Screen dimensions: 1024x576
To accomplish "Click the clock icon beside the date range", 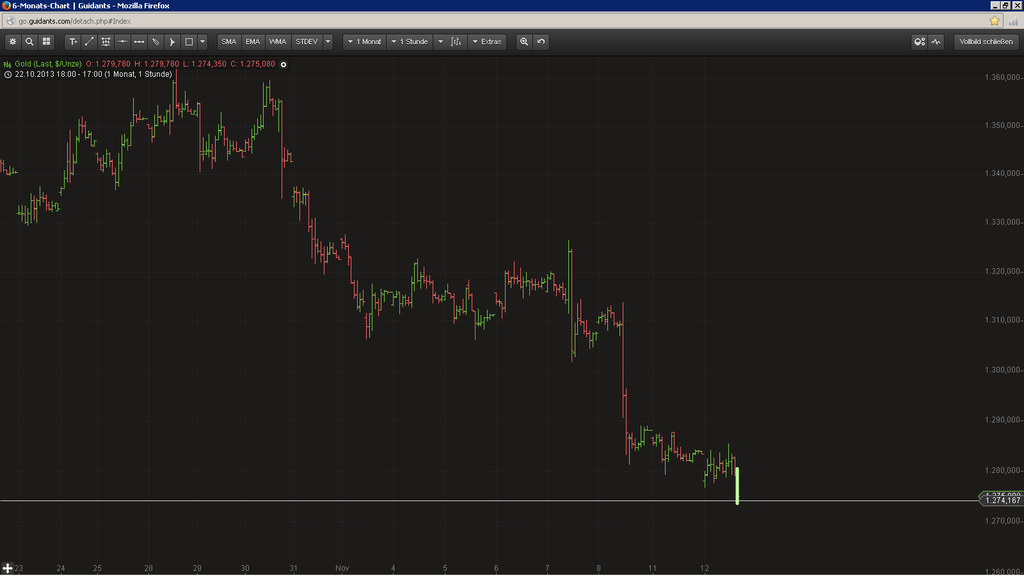I will click(x=8, y=74).
